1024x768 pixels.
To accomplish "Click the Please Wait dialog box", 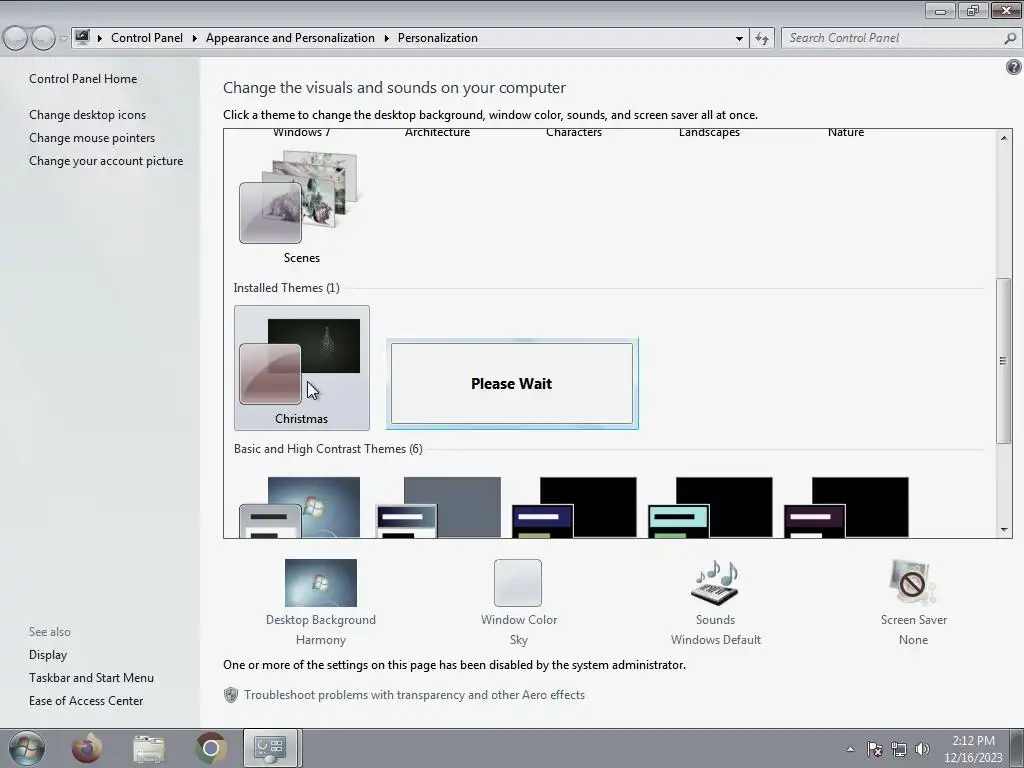I will [x=512, y=384].
